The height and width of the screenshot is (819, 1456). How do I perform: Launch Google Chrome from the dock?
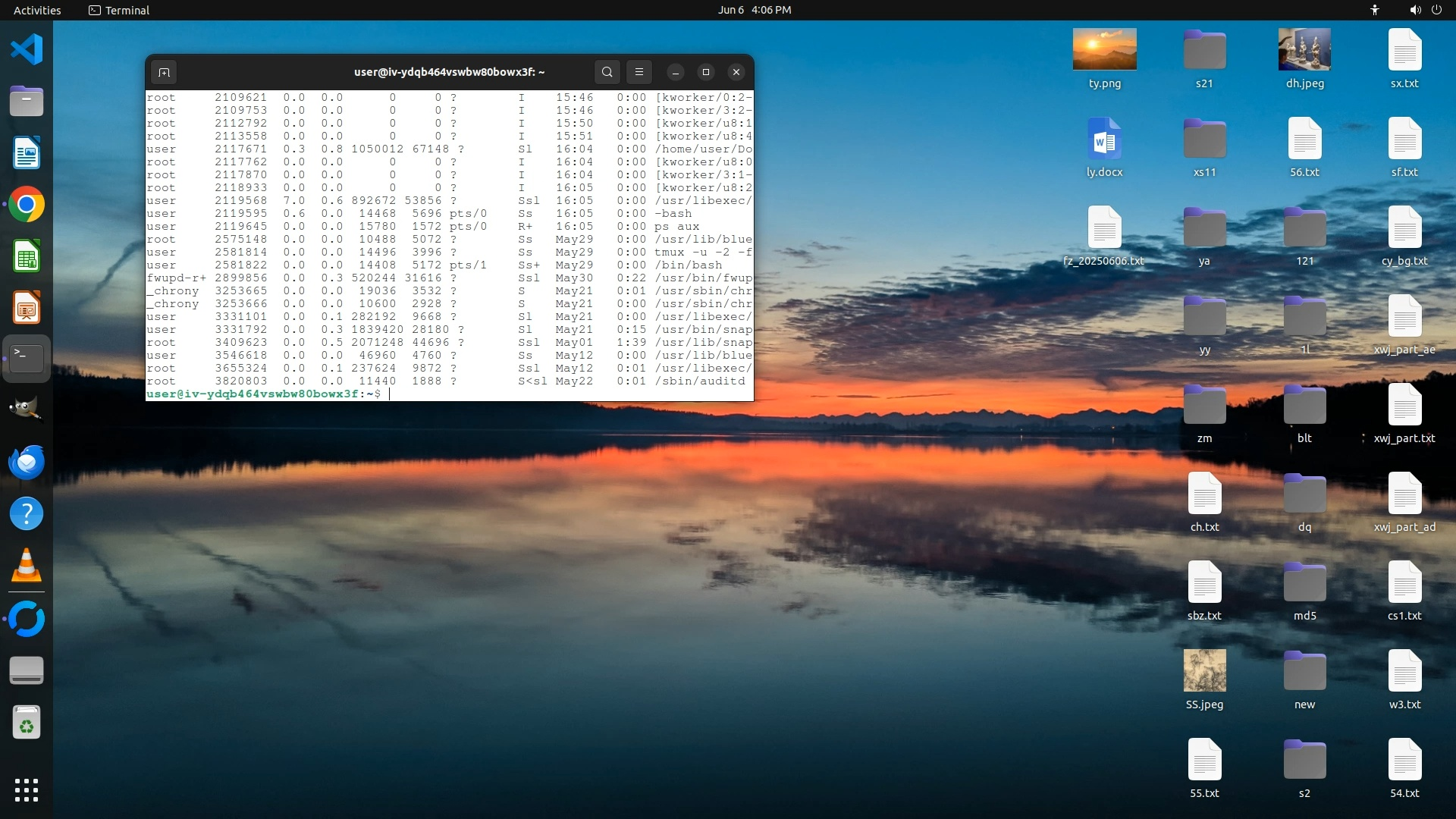27,205
